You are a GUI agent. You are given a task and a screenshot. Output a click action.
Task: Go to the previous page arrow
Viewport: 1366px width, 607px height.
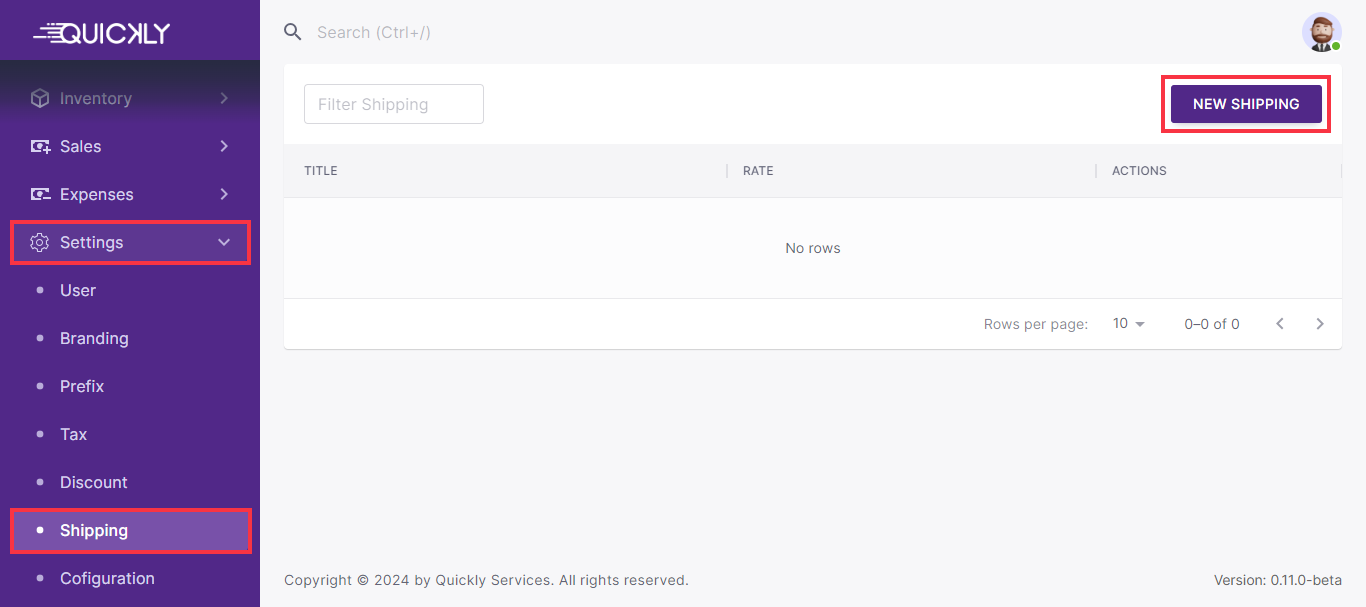coord(1279,324)
